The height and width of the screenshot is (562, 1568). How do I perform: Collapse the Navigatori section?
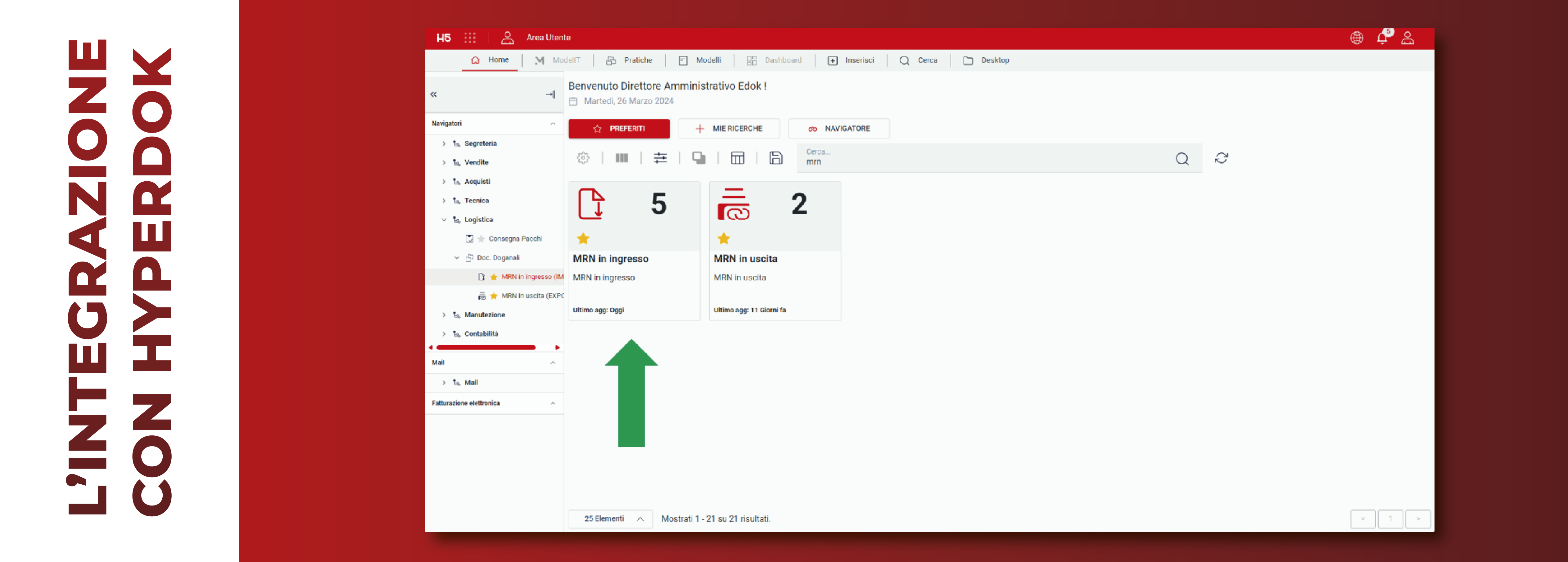click(x=553, y=124)
